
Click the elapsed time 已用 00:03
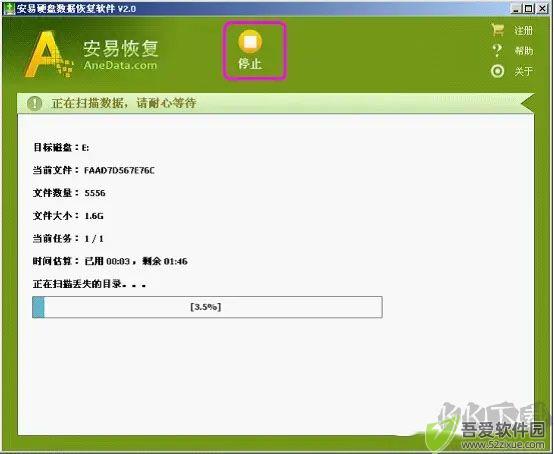[x=107, y=261]
